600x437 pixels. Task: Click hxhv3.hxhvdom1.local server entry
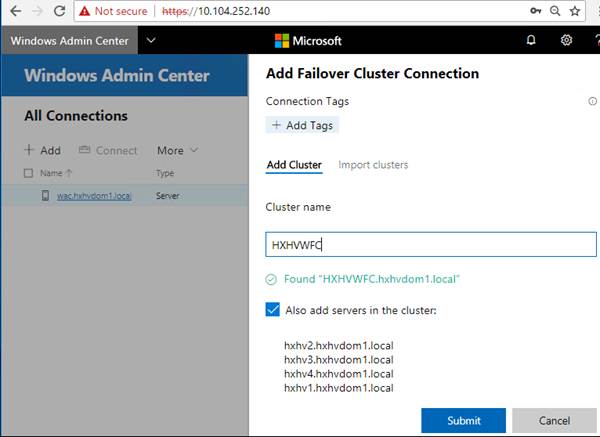(x=339, y=360)
